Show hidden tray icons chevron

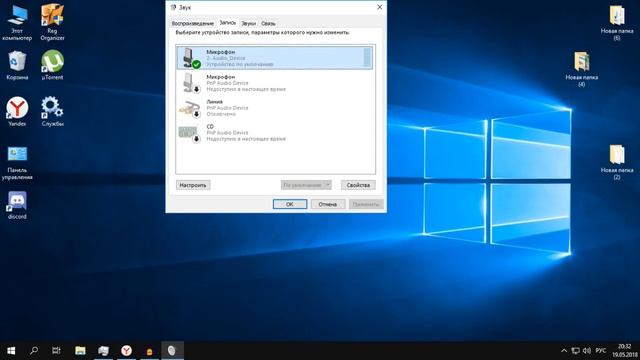pos(564,351)
